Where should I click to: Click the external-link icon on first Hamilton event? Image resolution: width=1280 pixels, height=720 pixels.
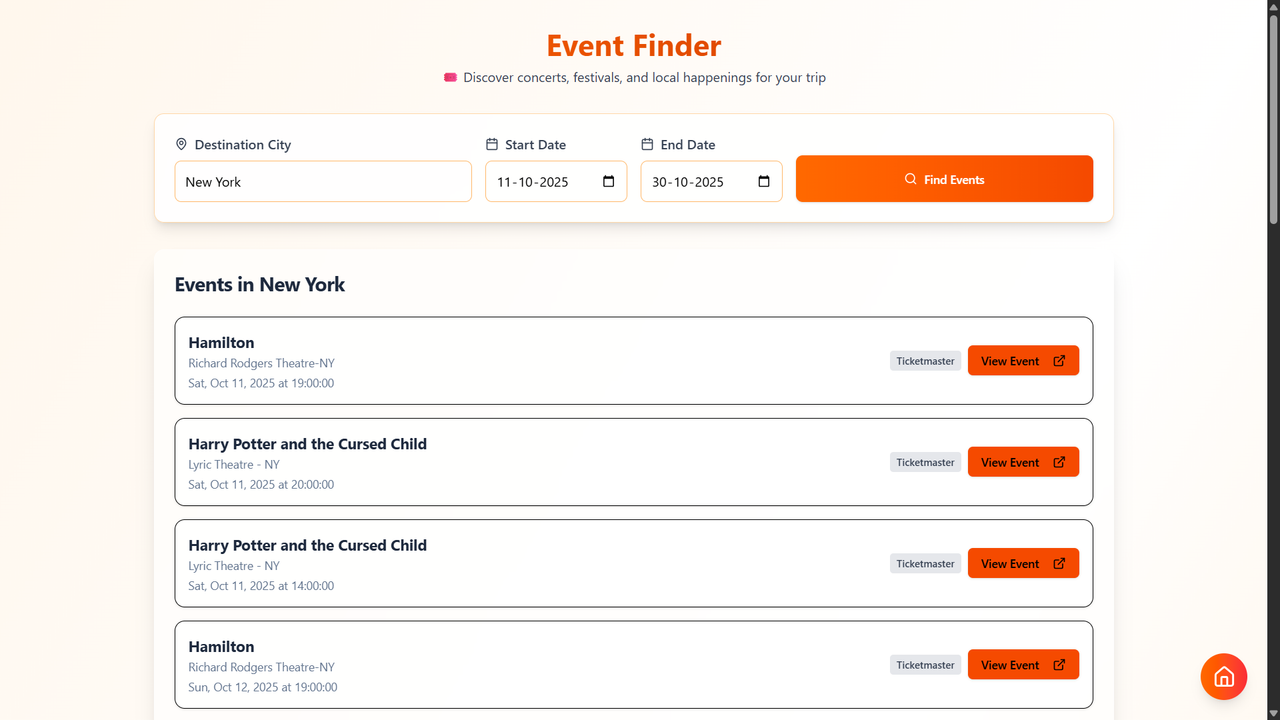[x=1059, y=361]
